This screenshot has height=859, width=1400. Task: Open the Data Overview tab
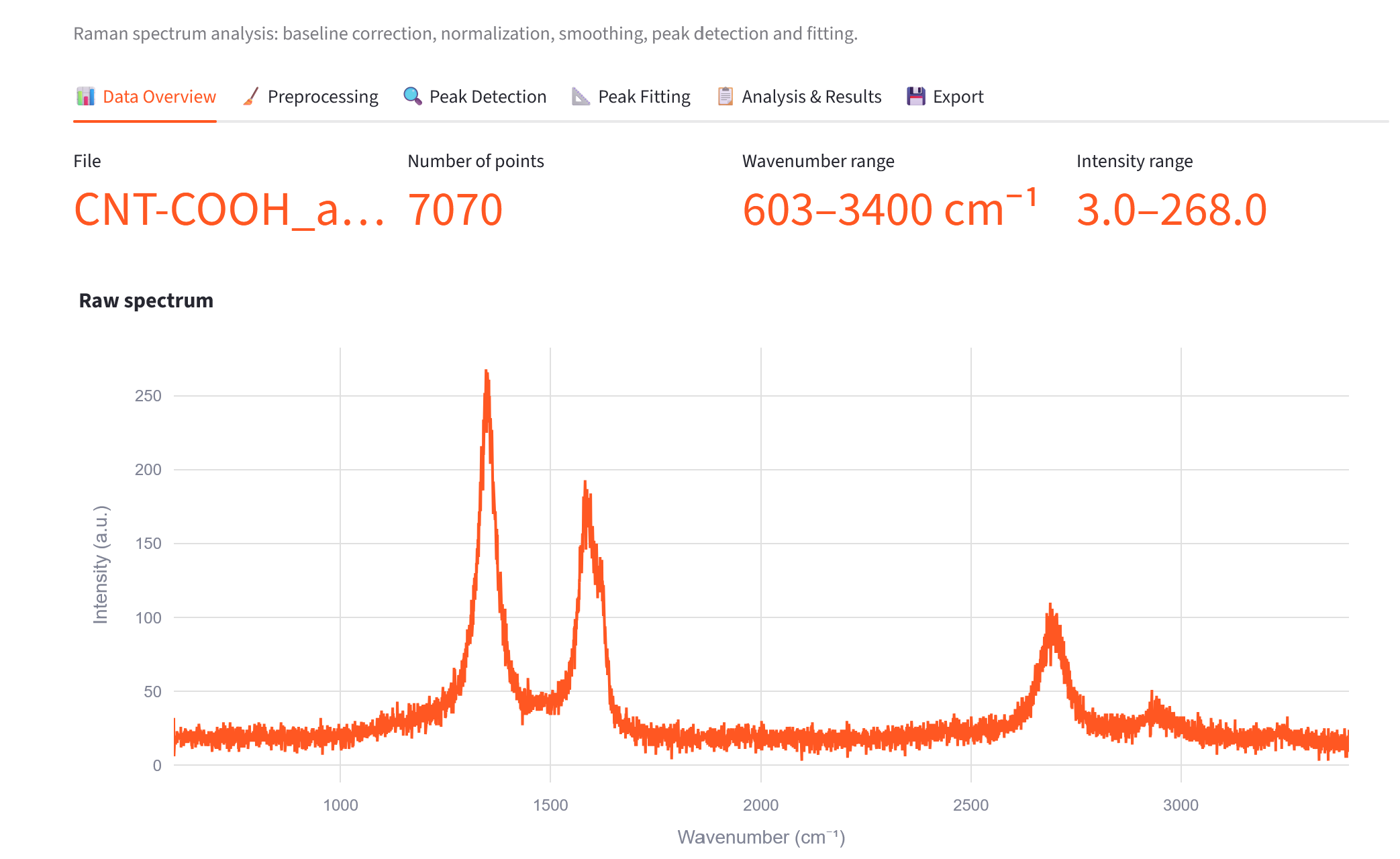[x=146, y=97]
